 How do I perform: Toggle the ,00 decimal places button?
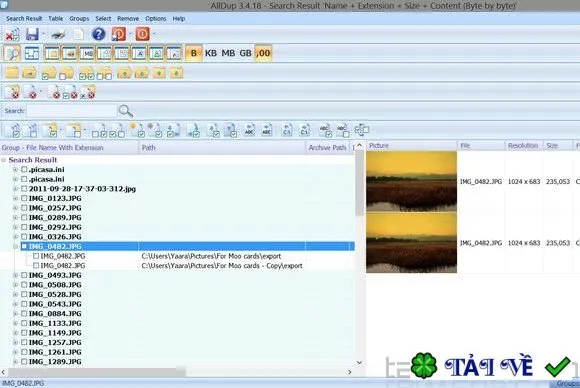click(x=263, y=53)
